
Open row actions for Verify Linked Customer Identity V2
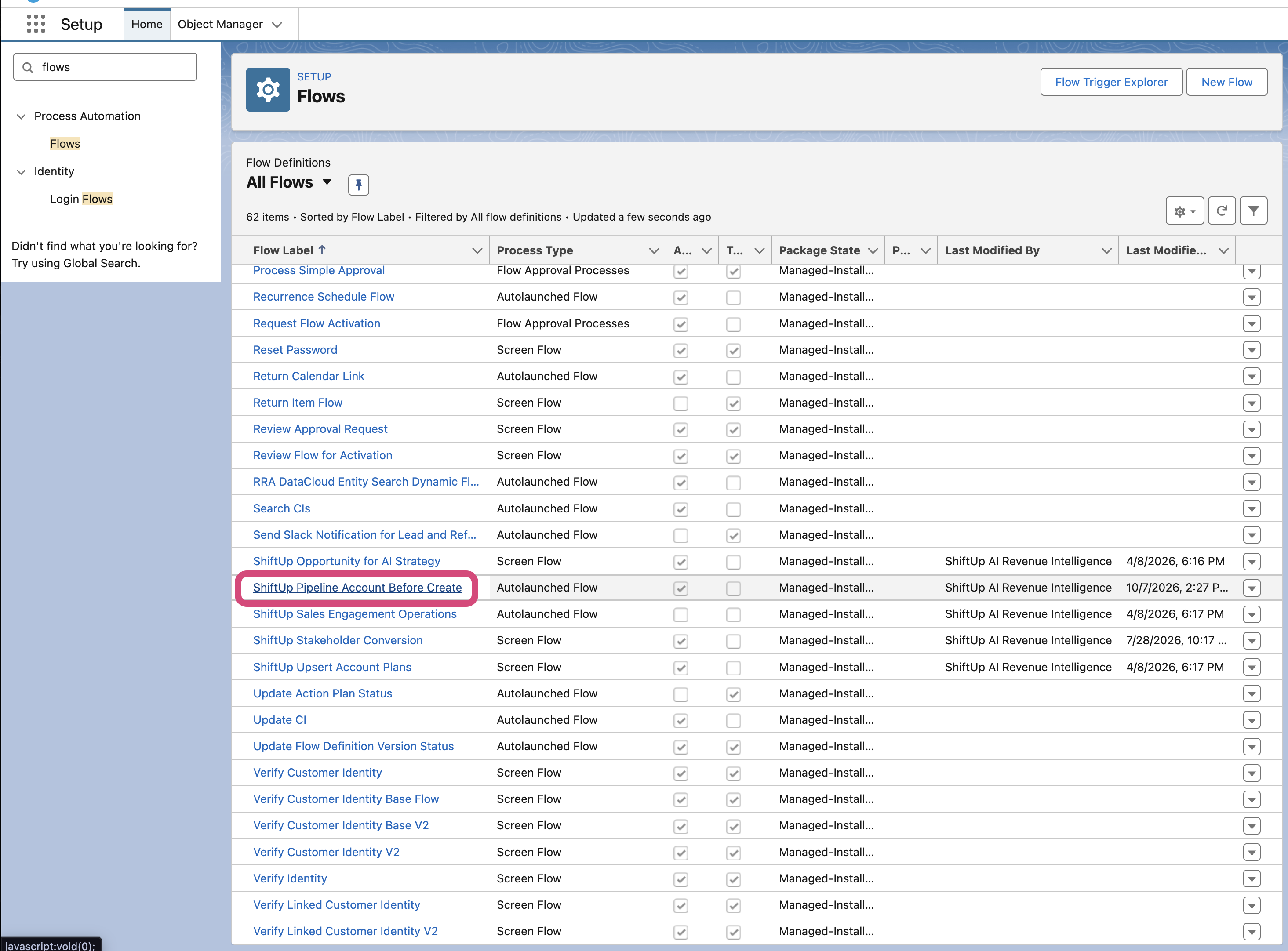point(1252,931)
